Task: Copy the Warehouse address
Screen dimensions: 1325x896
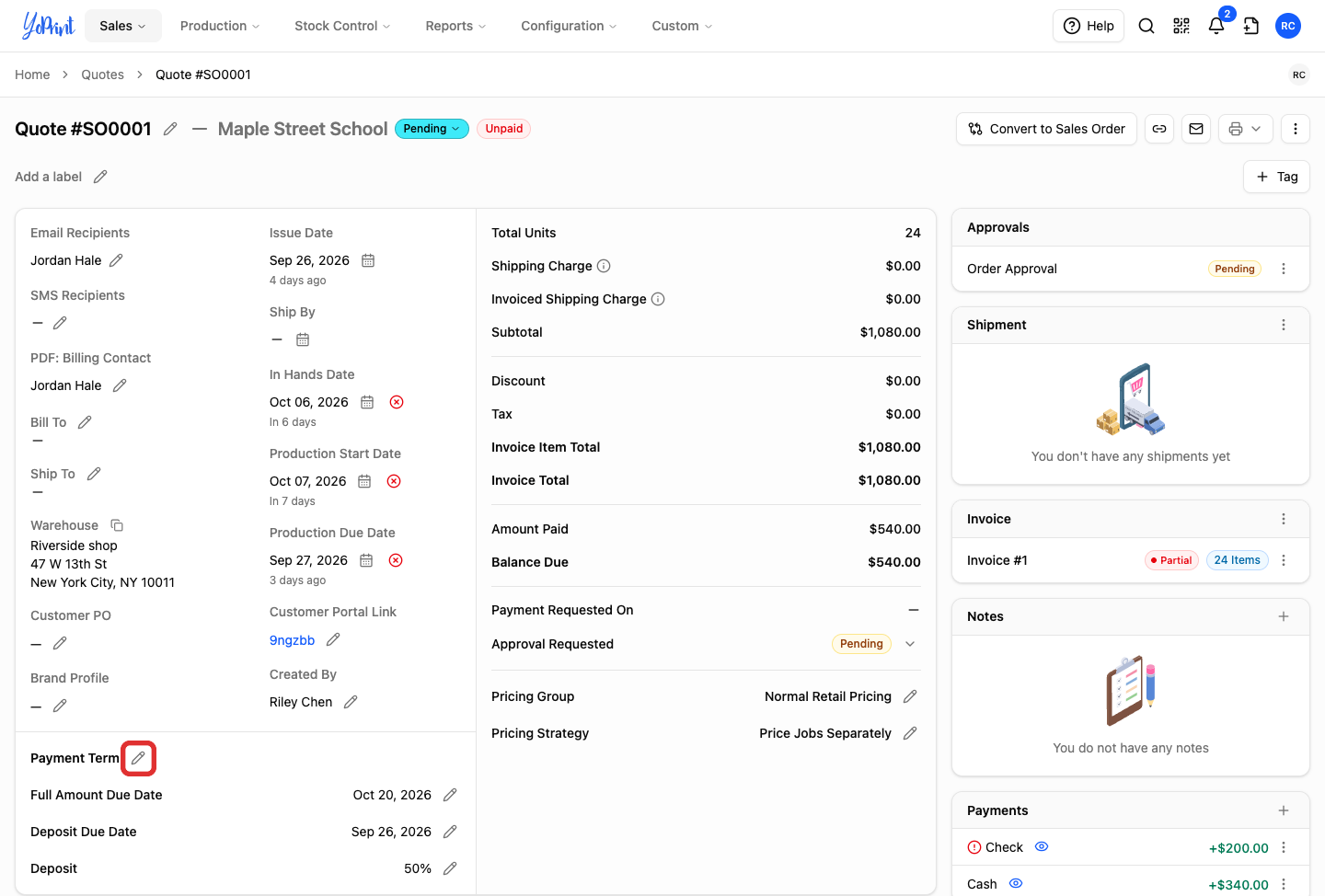Action: click(x=117, y=525)
